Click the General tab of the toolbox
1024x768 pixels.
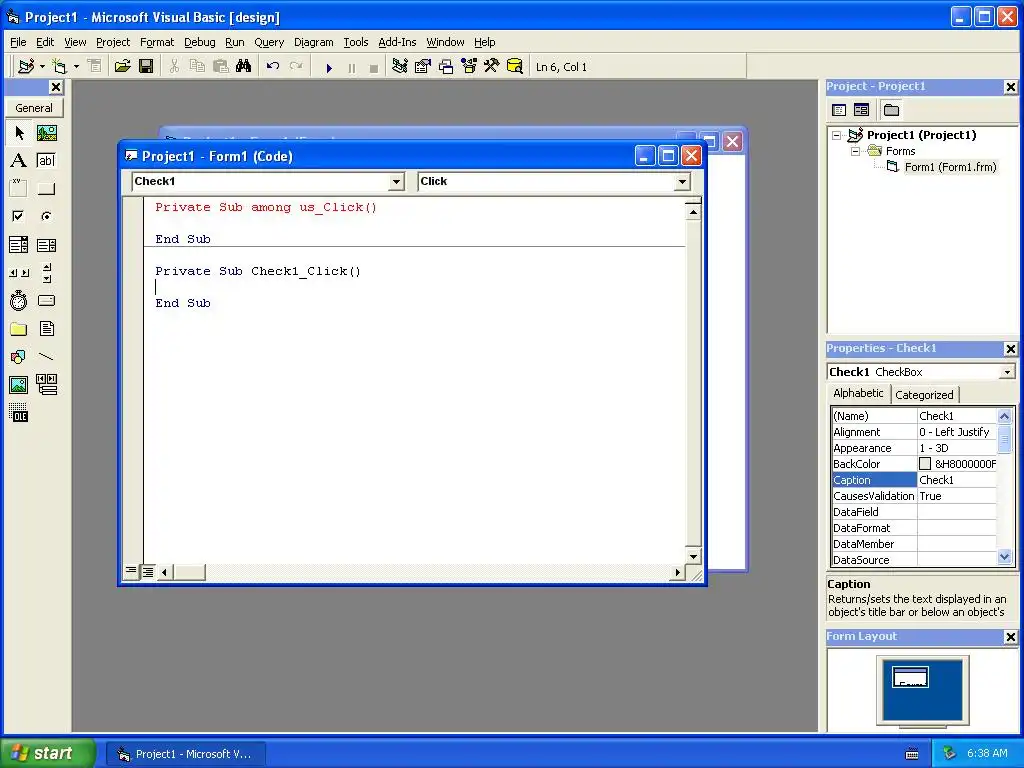pyautogui.click(x=34, y=108)
